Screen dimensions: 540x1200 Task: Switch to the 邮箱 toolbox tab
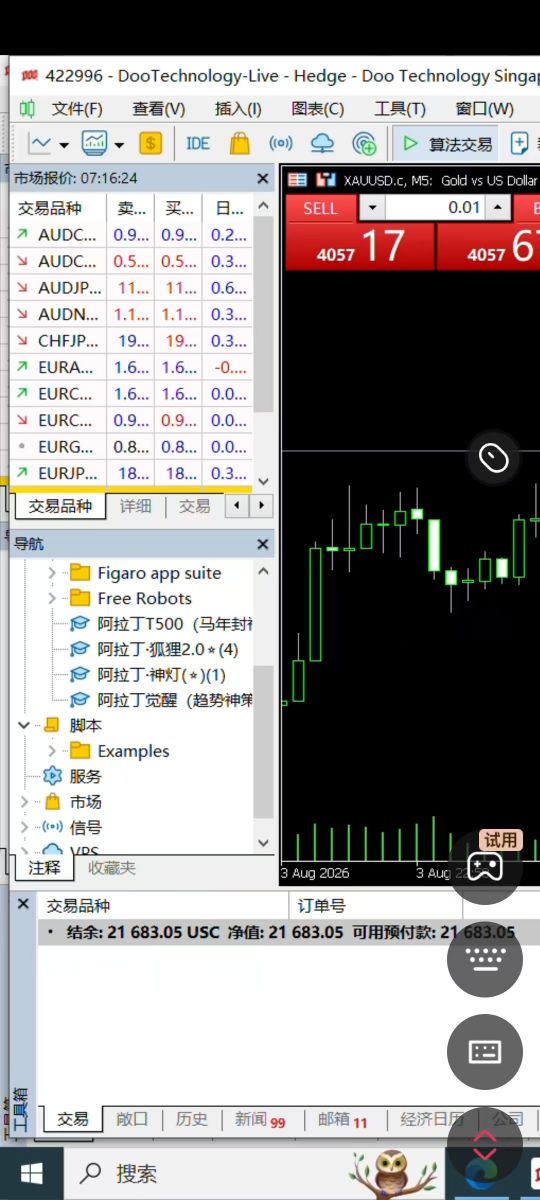[343, 1119]
